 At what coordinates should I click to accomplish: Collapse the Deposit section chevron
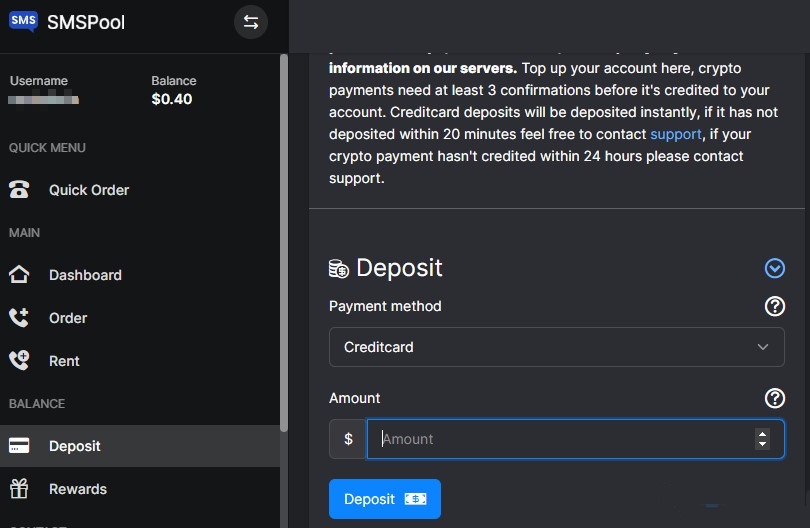pyautogui.click(x=774, y=268)
